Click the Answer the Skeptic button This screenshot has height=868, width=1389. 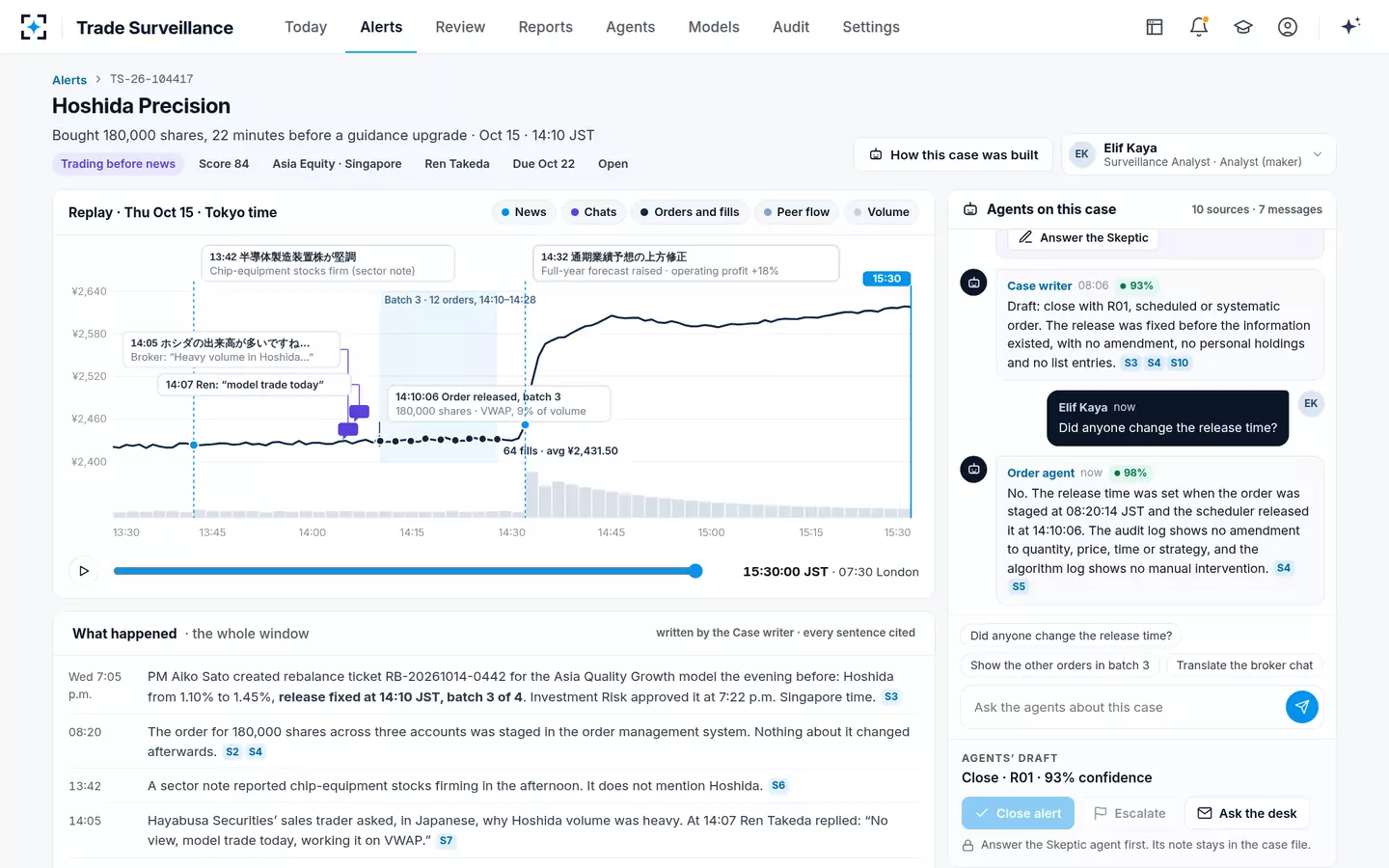(1083, 237)
